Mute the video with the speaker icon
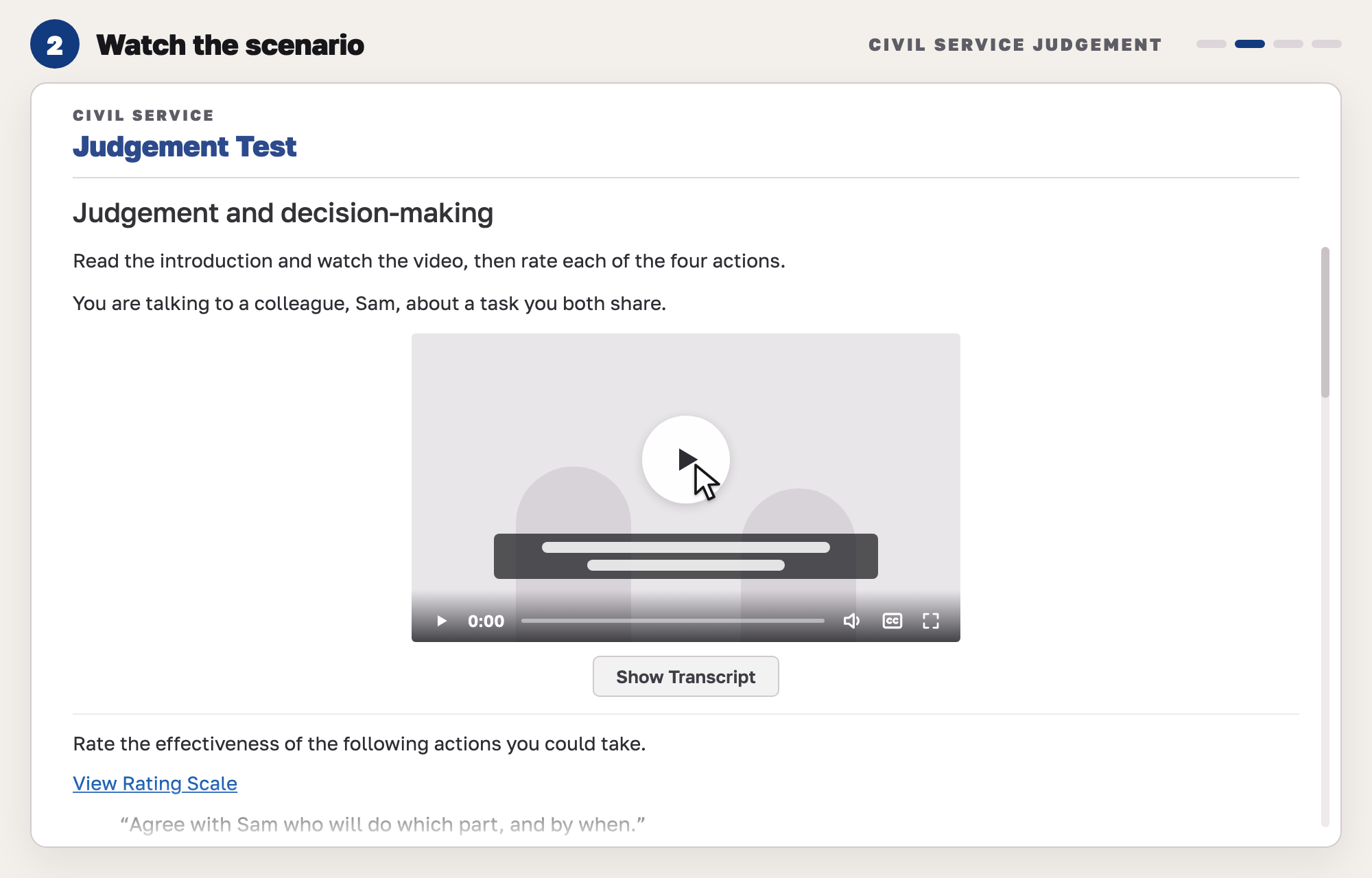This screenshot has width=1372, height=878. (x=851, y=621)
